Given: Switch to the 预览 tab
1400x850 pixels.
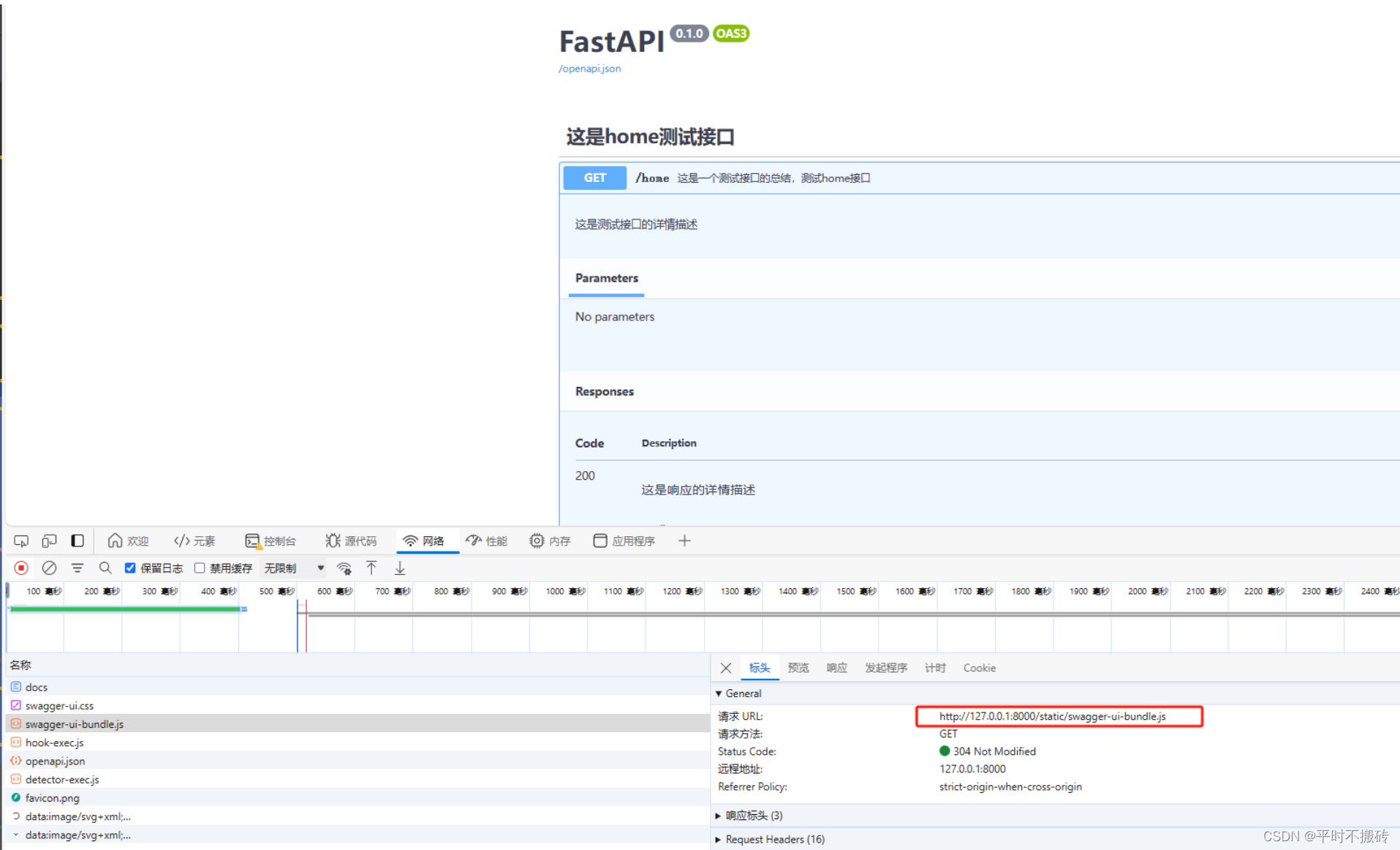Looking at the screenshot, I should (x=798, y=668).
